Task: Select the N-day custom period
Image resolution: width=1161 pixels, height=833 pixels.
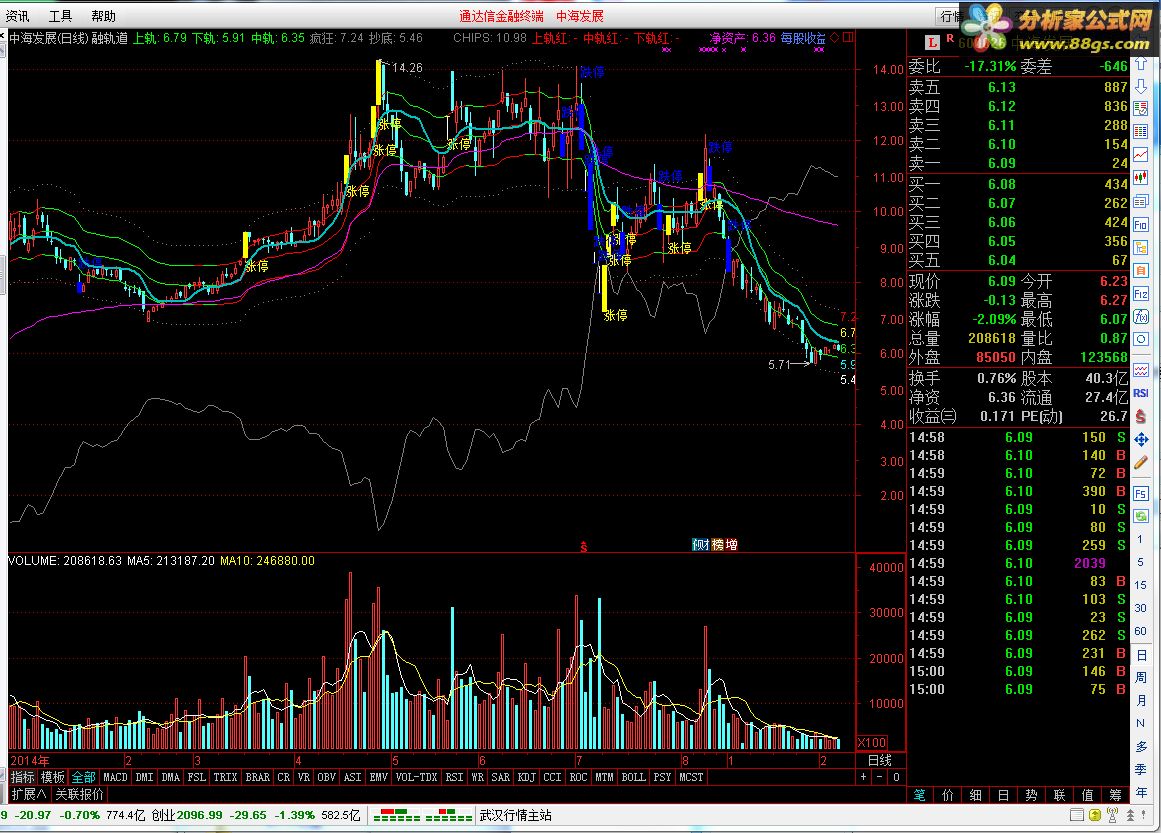Action: click(1141, 723)
